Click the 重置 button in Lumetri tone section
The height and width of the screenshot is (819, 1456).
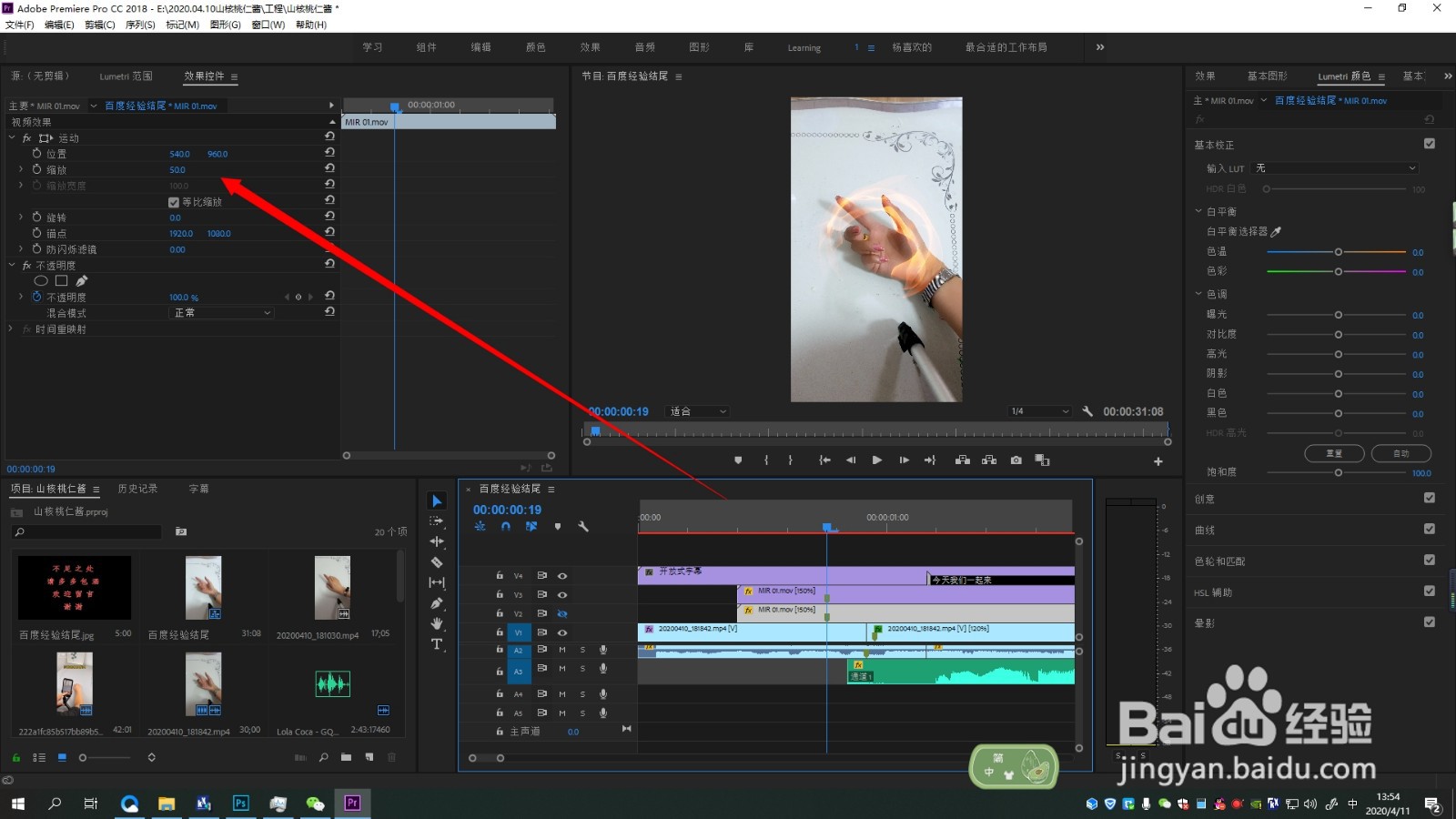point(1334,453)
